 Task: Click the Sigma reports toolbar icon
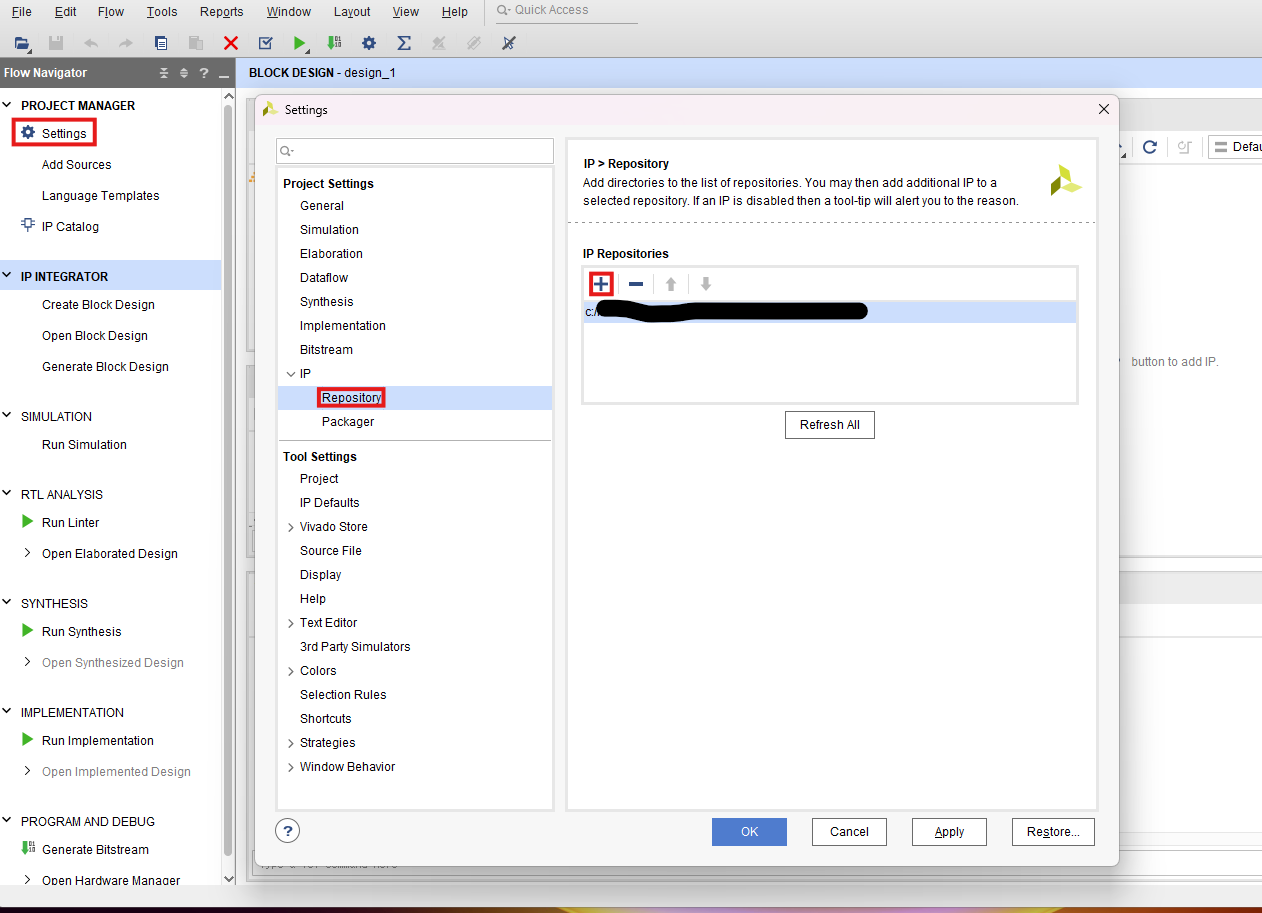pyautogui.click(x=404, y=43)
